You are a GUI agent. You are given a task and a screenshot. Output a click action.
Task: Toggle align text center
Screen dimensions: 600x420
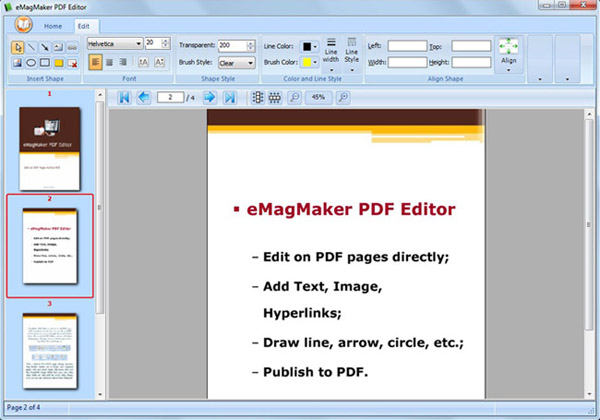pyautogui.click(x=109, y=62)
